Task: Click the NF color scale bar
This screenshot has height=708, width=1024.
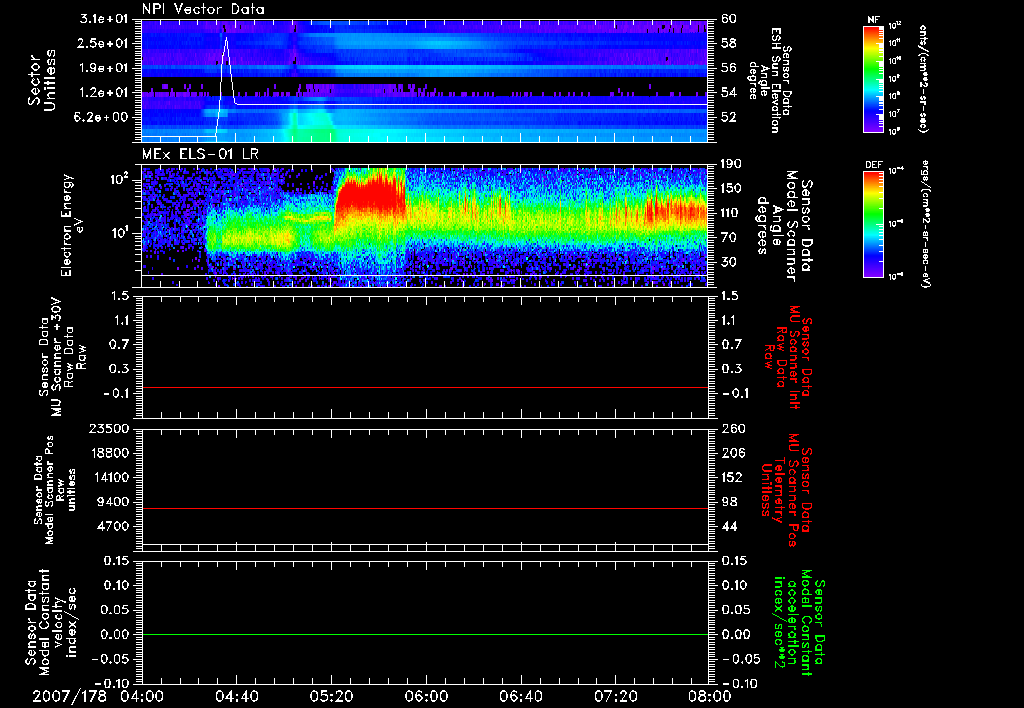Action: (x=874, y=79)
